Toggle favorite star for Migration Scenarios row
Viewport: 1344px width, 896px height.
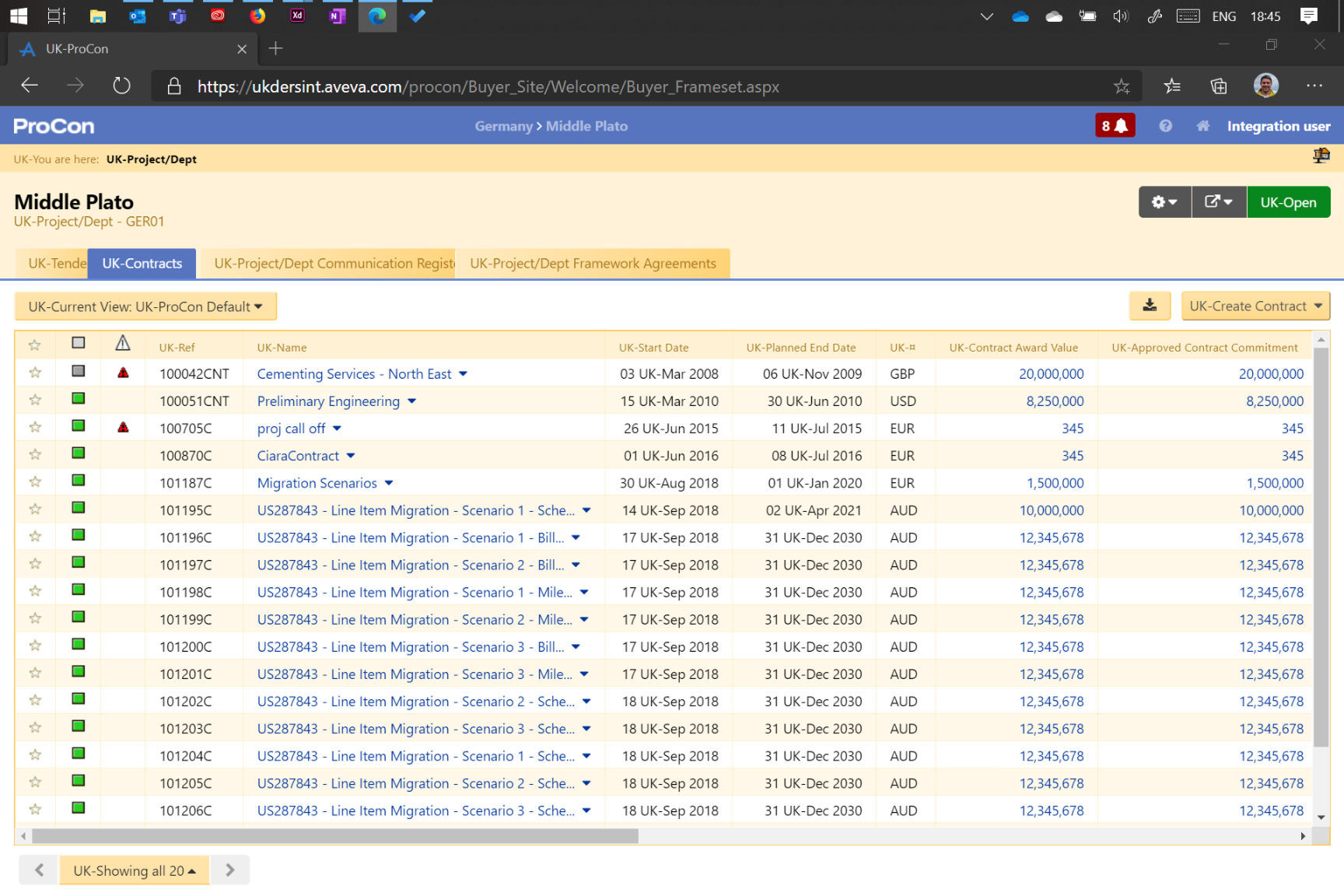click(35, 482)
